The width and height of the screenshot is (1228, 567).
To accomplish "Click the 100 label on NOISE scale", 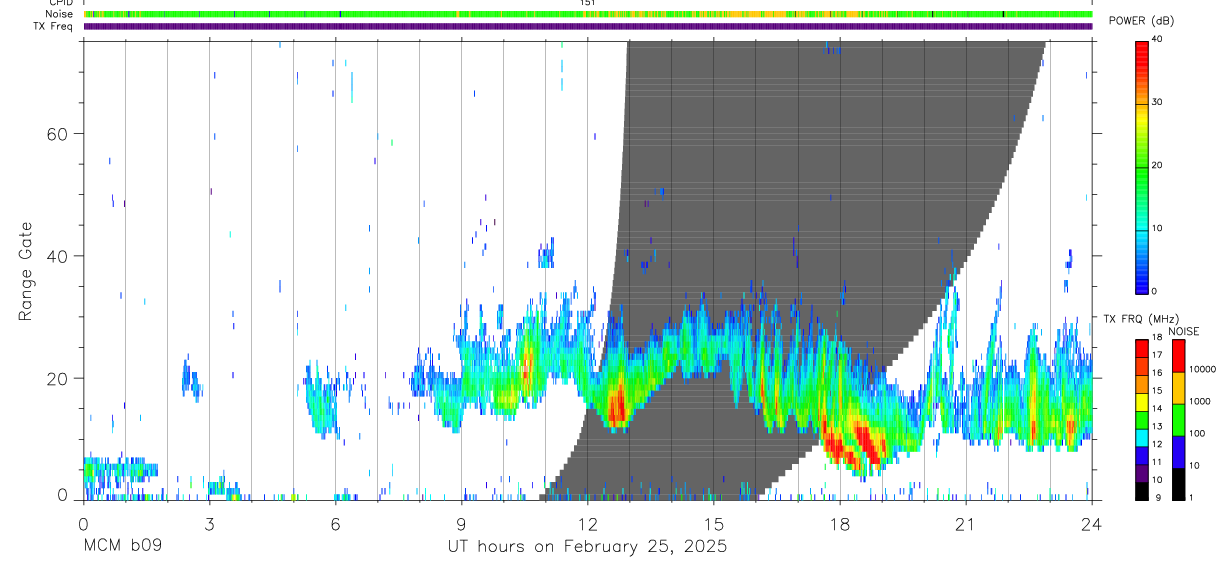I will point(1198,433).
